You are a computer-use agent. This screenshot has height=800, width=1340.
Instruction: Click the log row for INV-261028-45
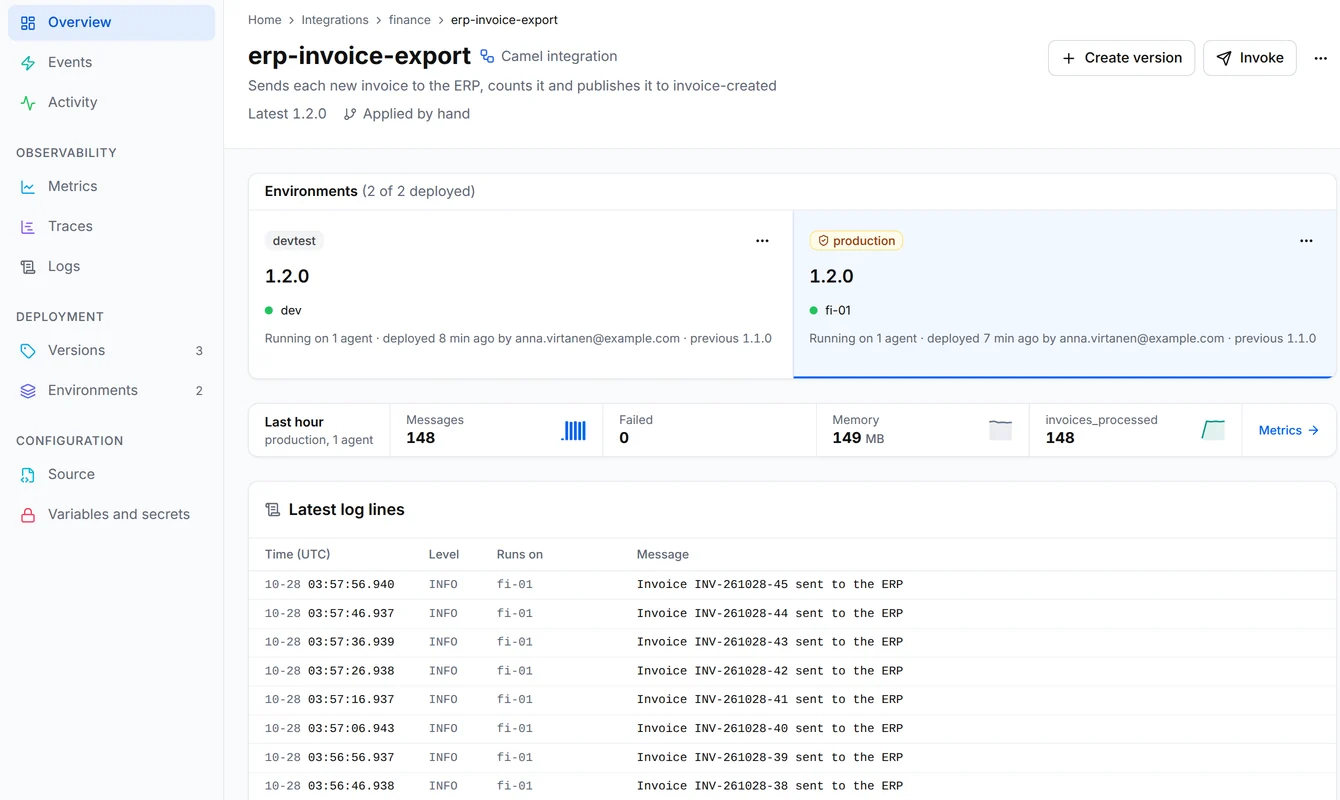(792, 585)
